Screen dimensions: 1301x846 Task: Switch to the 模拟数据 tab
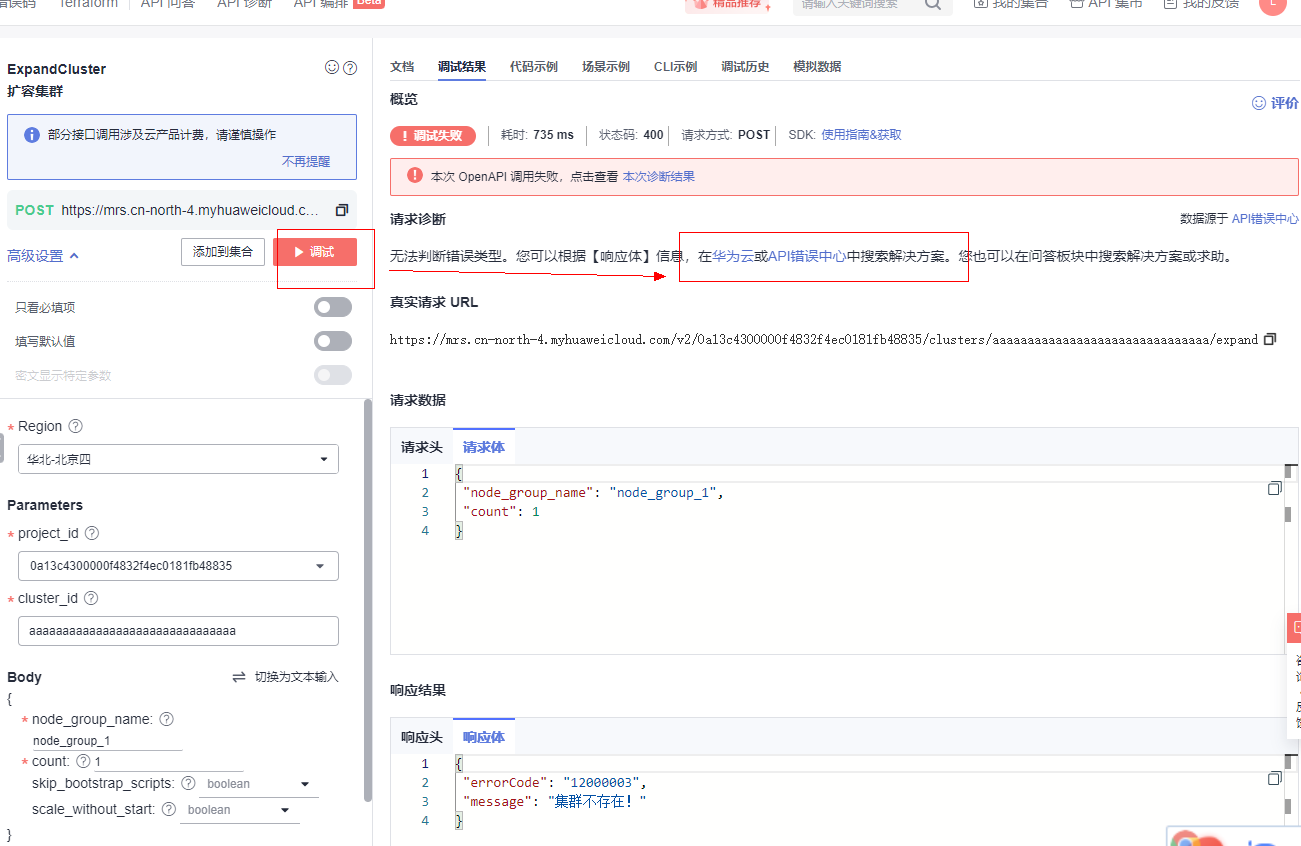click(x=817, y=67)
